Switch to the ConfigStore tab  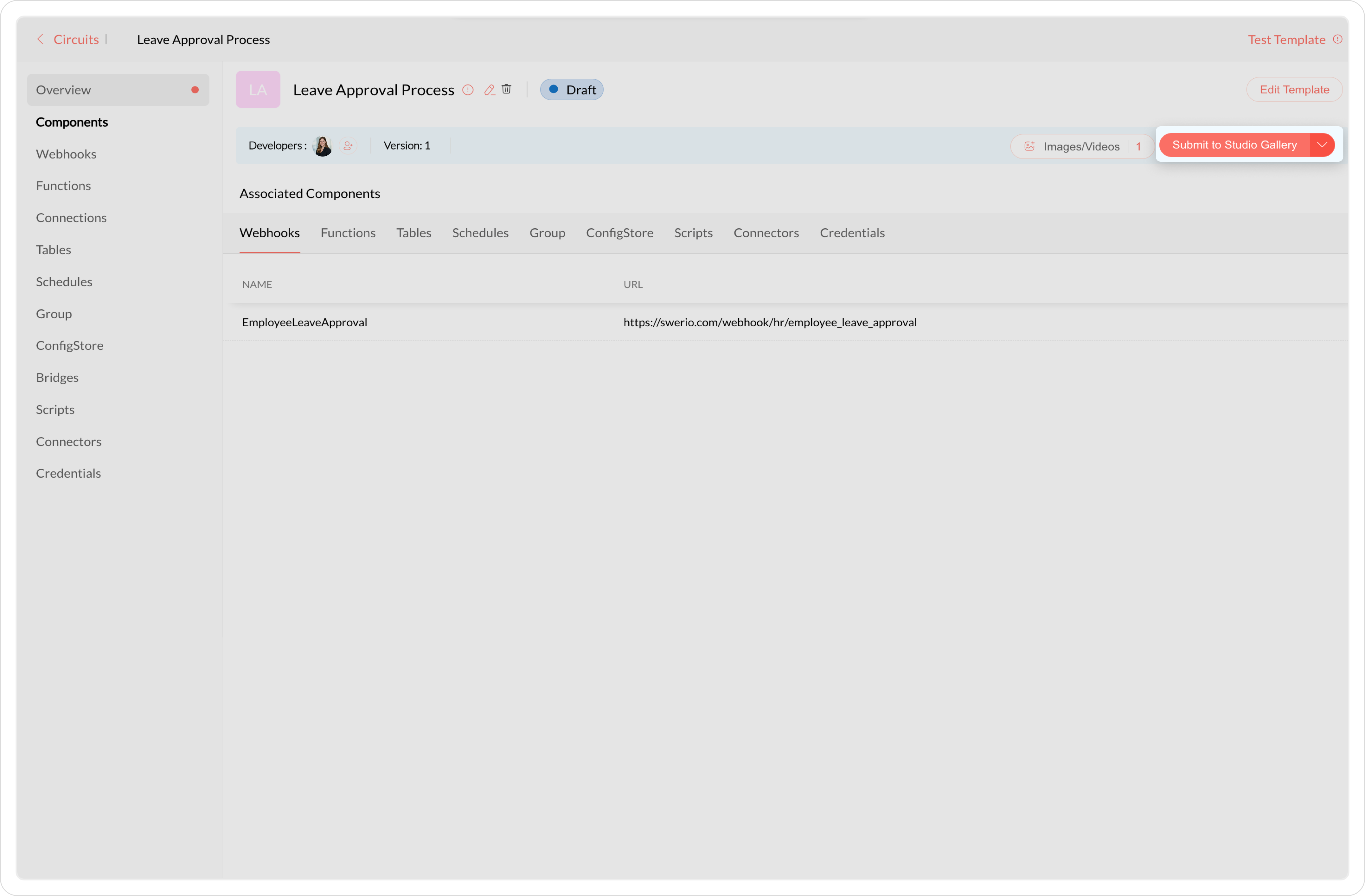619,233
